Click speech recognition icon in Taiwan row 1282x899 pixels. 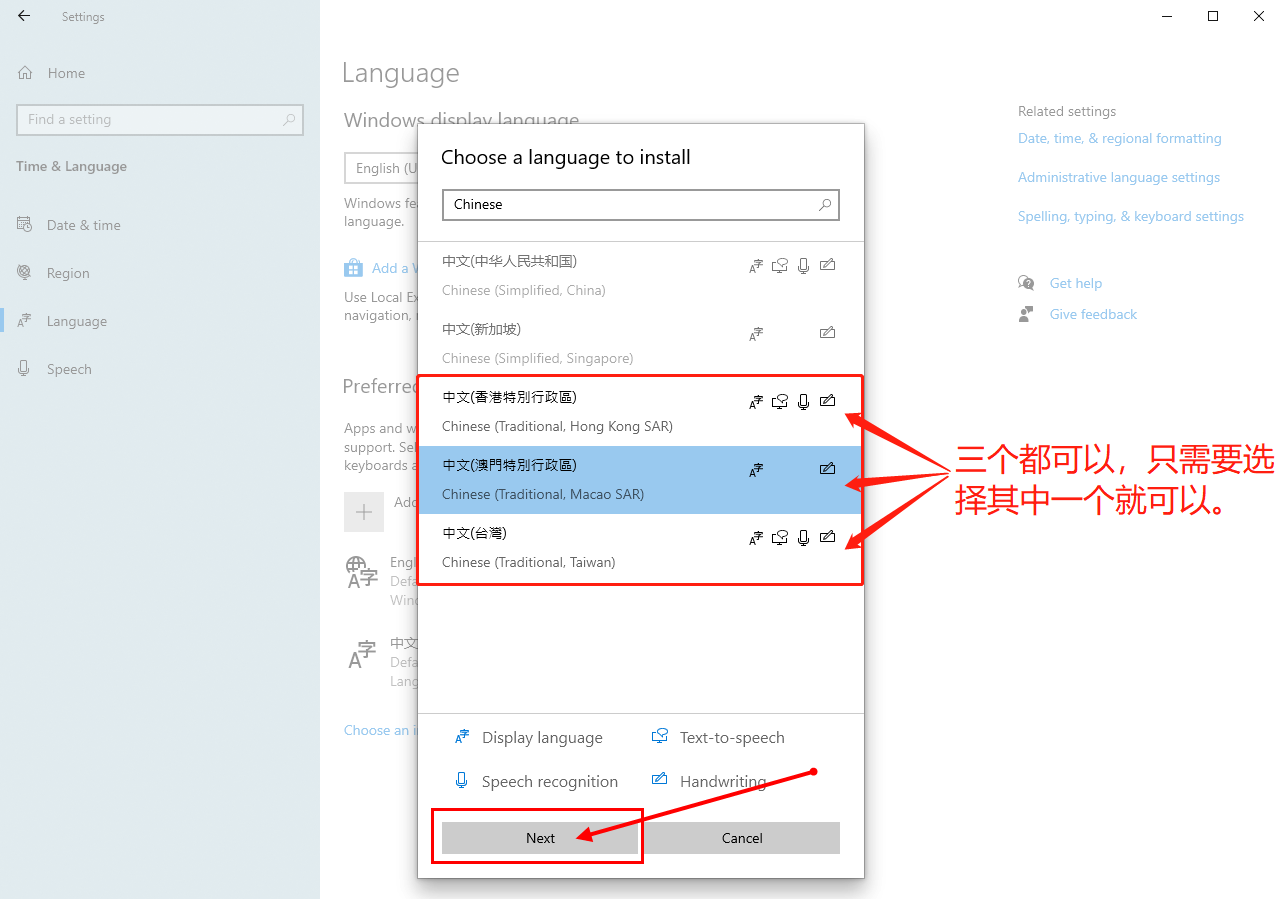click(803, 538)
